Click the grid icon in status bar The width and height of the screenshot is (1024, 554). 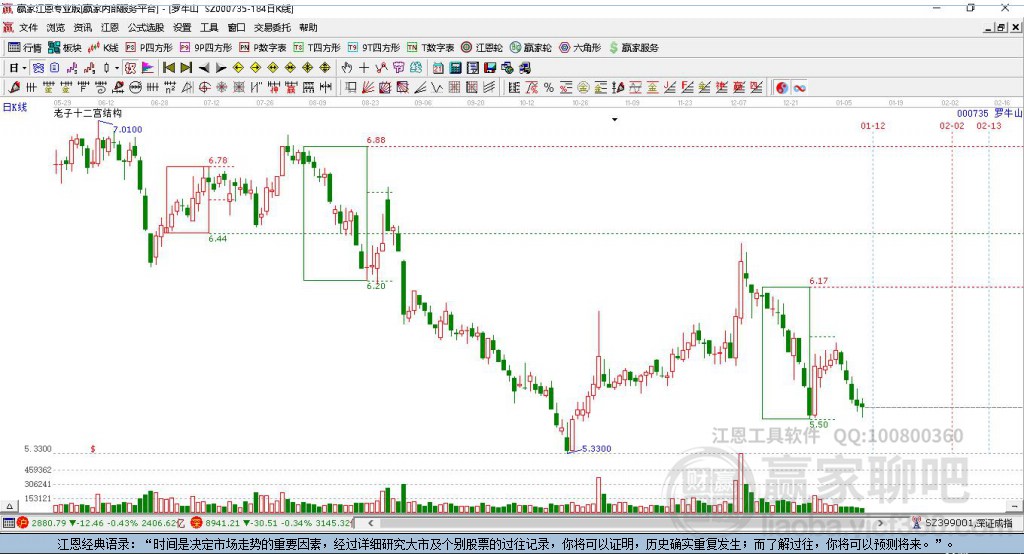coord(8,523)
